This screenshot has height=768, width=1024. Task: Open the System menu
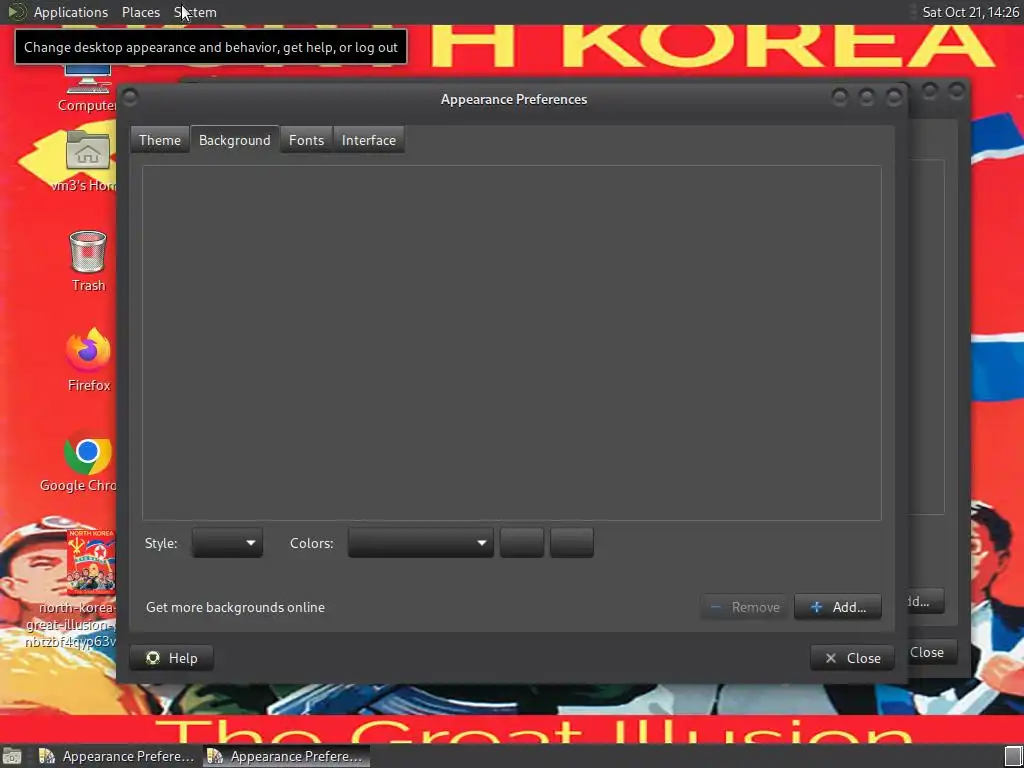pos(195,12)
